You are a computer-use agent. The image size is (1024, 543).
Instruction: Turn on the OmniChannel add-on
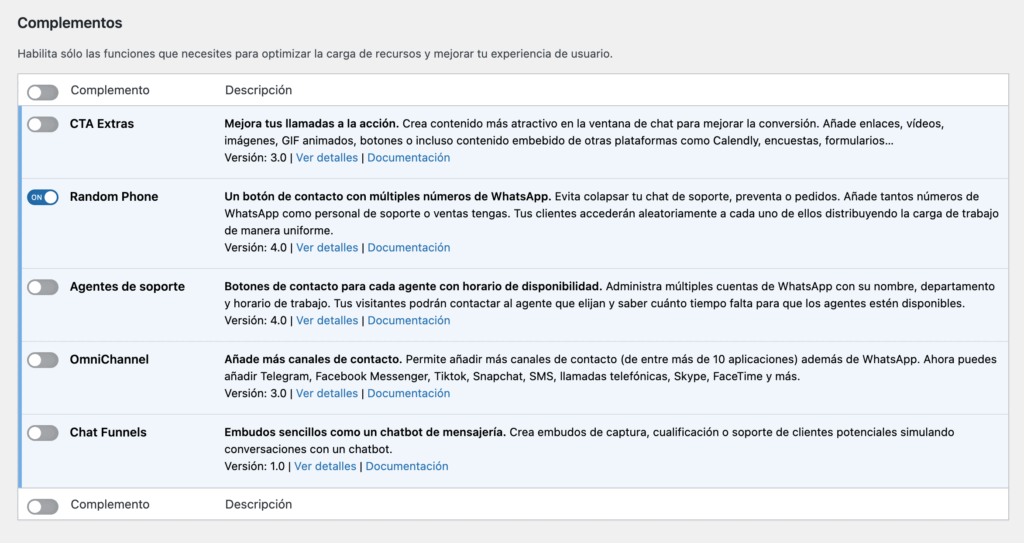point(43,360)
